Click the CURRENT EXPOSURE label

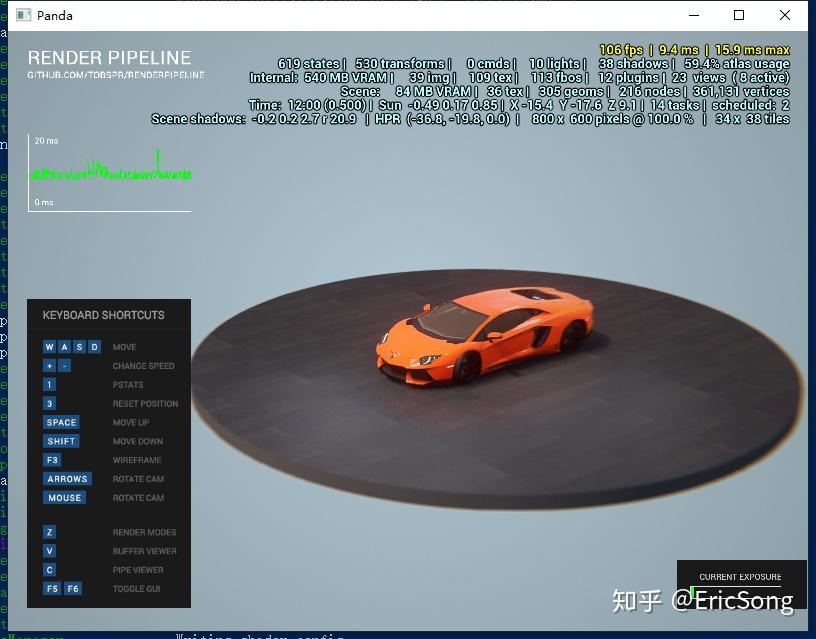(740, 577)
